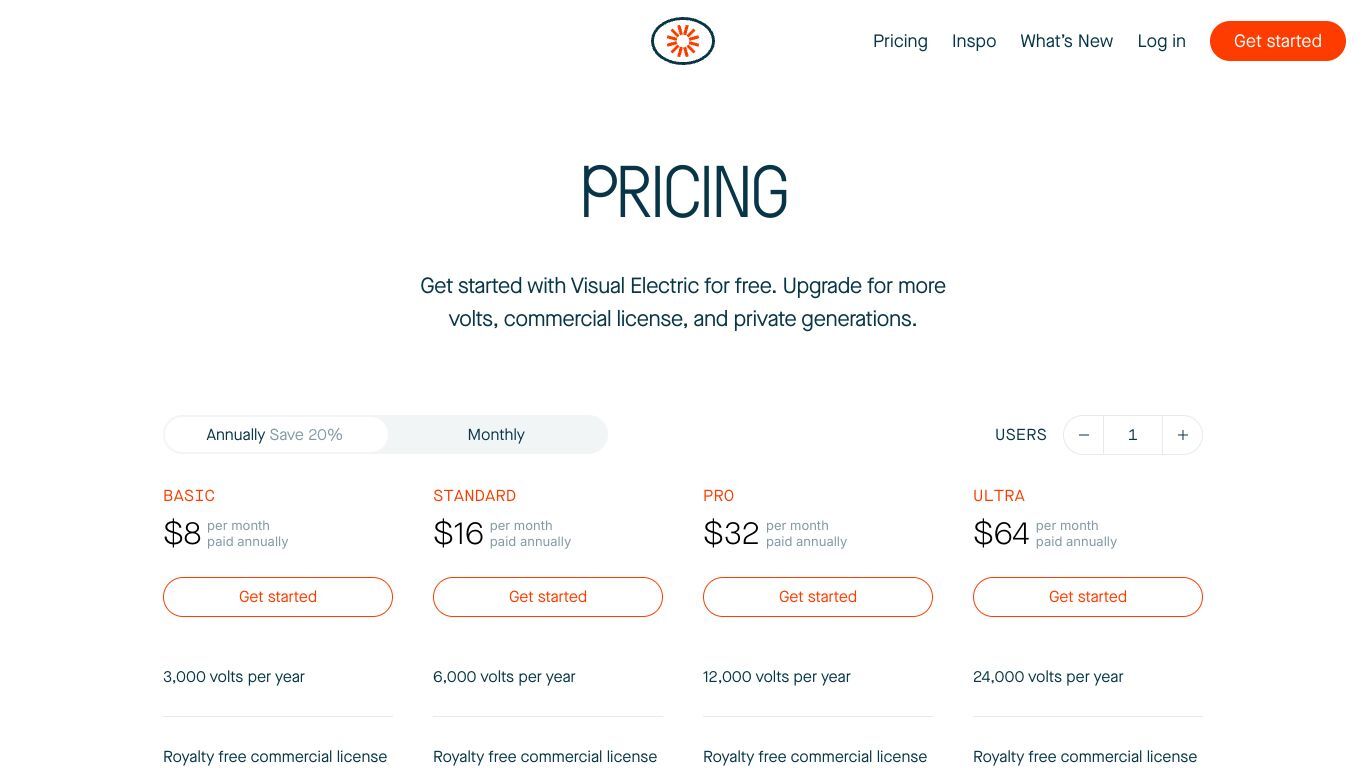Screen dimensions: 1366x768
Task: Click the ULTRA plan heading
Action: pyautogui.click(x=999, y=496)
